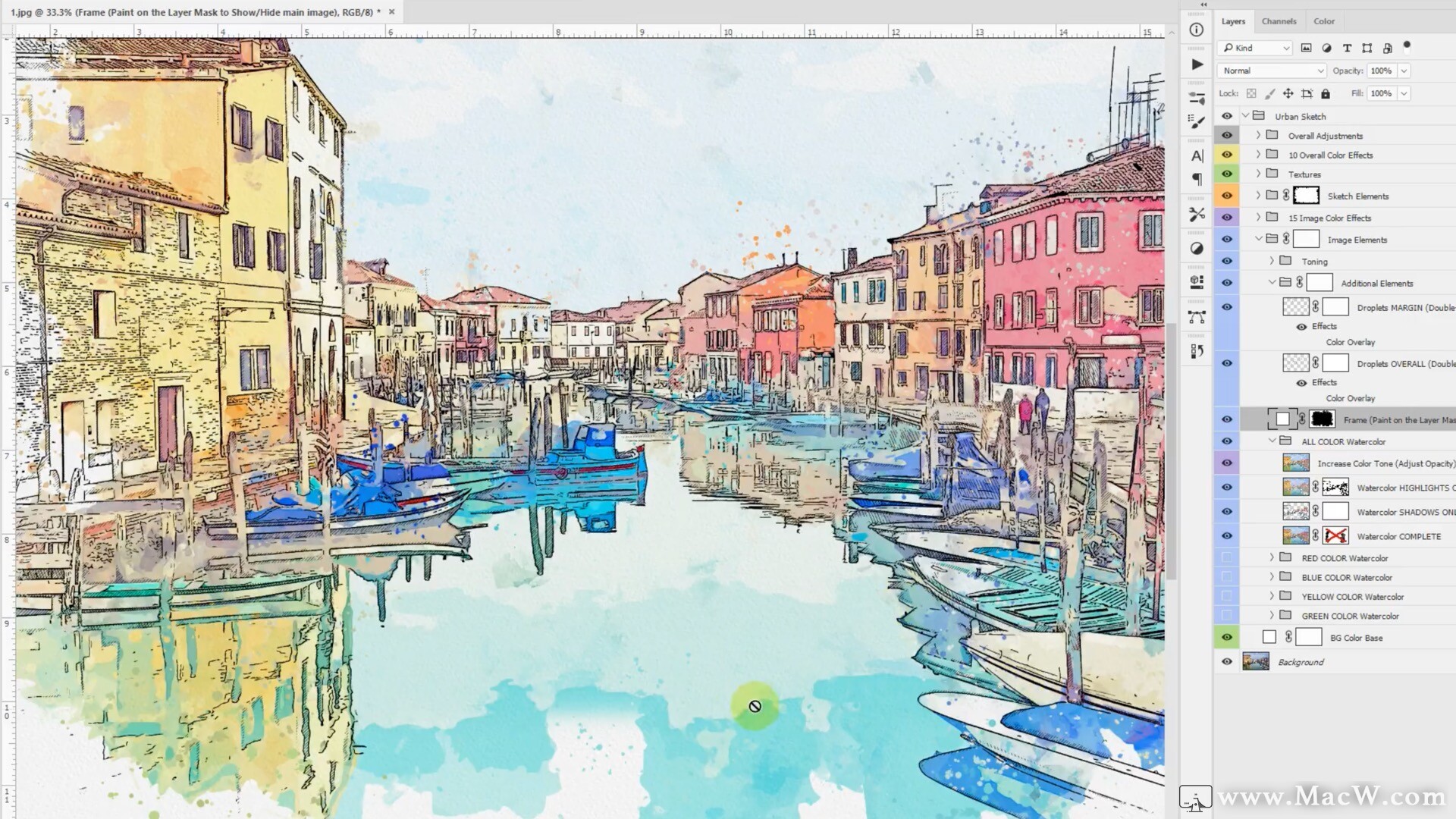Image resolution: width=1456 pixels, height=819 pixels.
Task: Open the Actions panel play icon
Action: coord(1197,64)
